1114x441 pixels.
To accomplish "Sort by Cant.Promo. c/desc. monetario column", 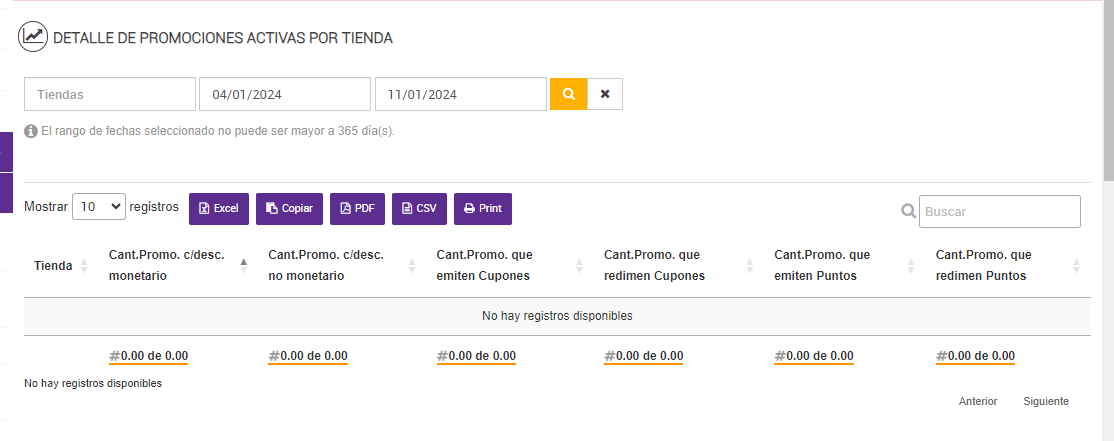I will click(178, 266).
